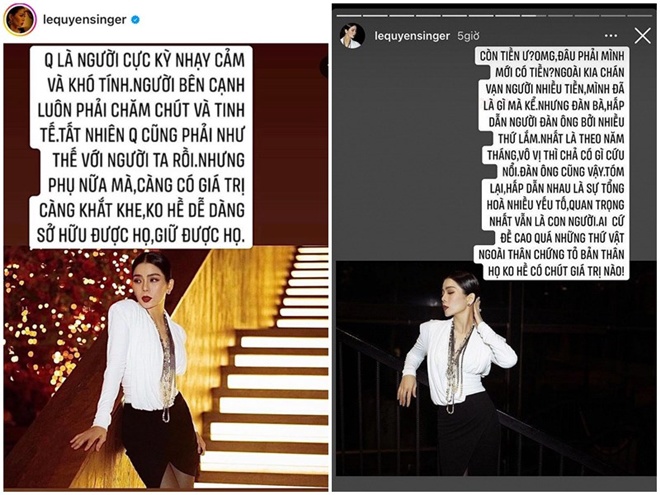Viewport: 660px width, 495px height.
Task: Select the half-filled current story progress segment
Action: click(x=534, y=16)
